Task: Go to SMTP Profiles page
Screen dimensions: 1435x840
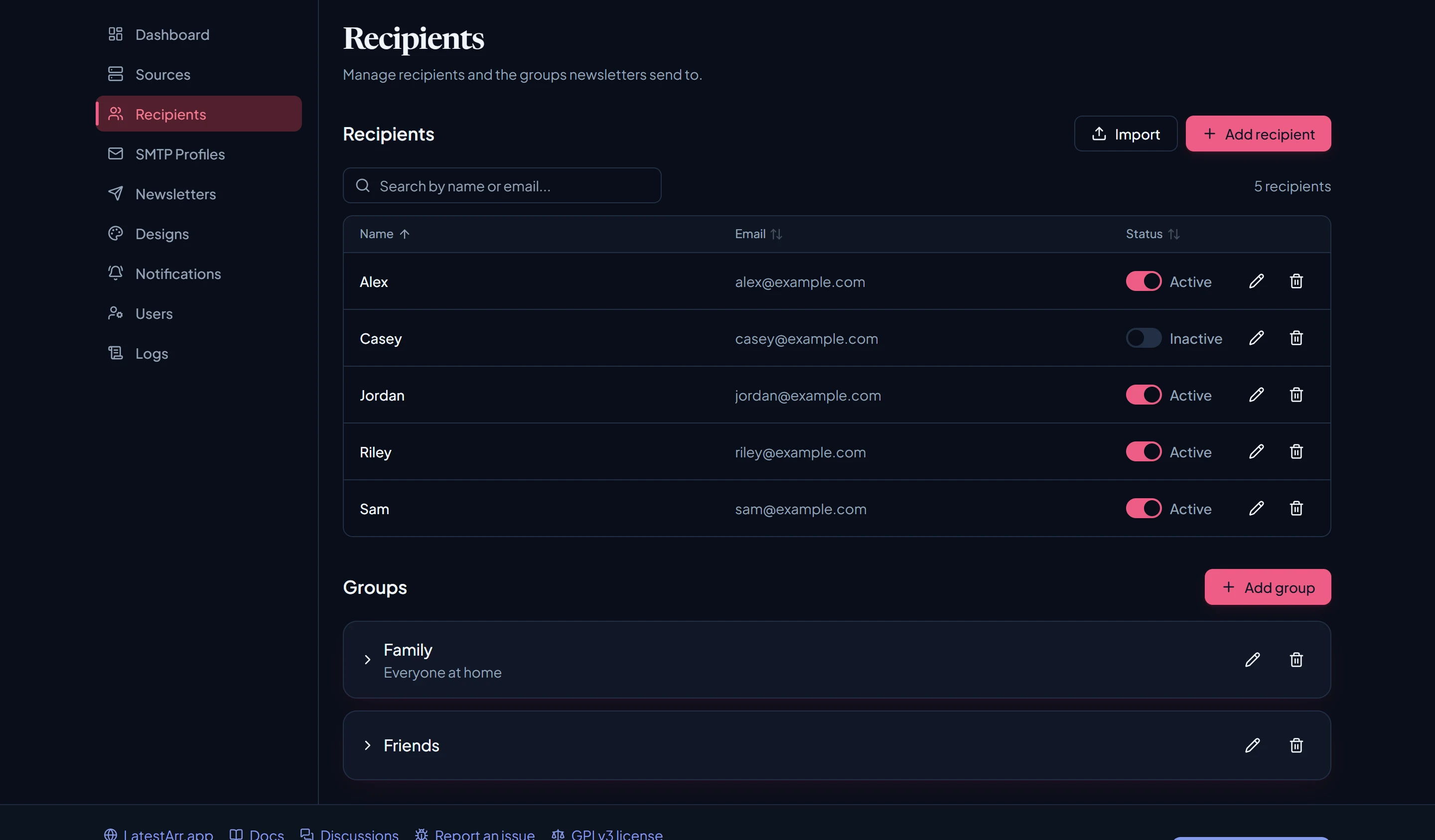Action: [199, 154]
